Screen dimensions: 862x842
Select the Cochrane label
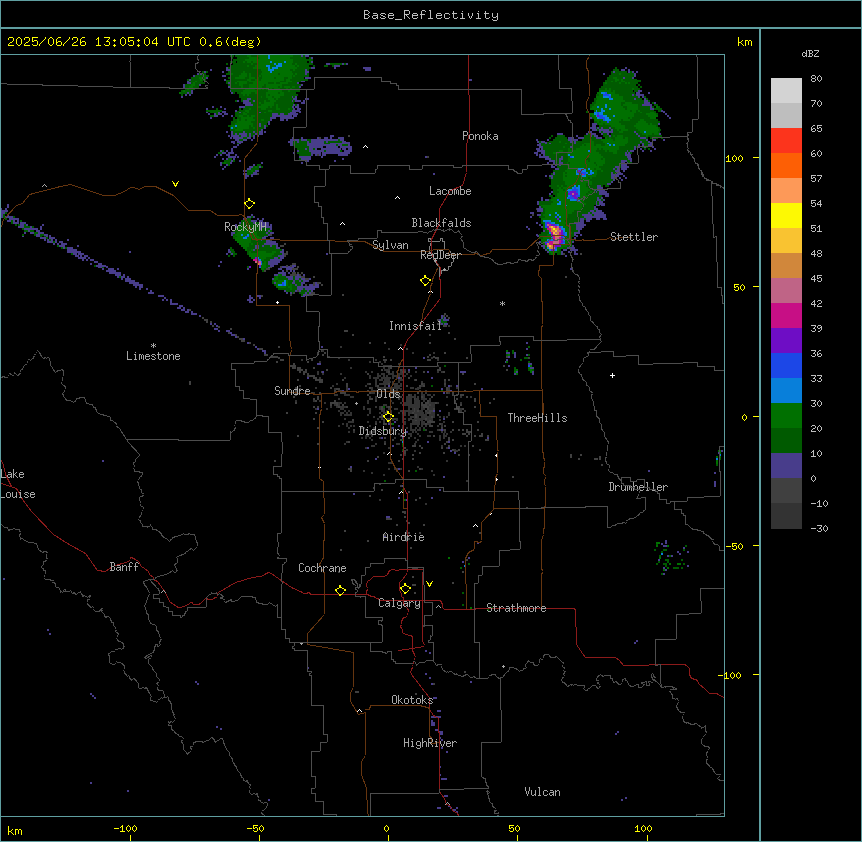point(322,568)
